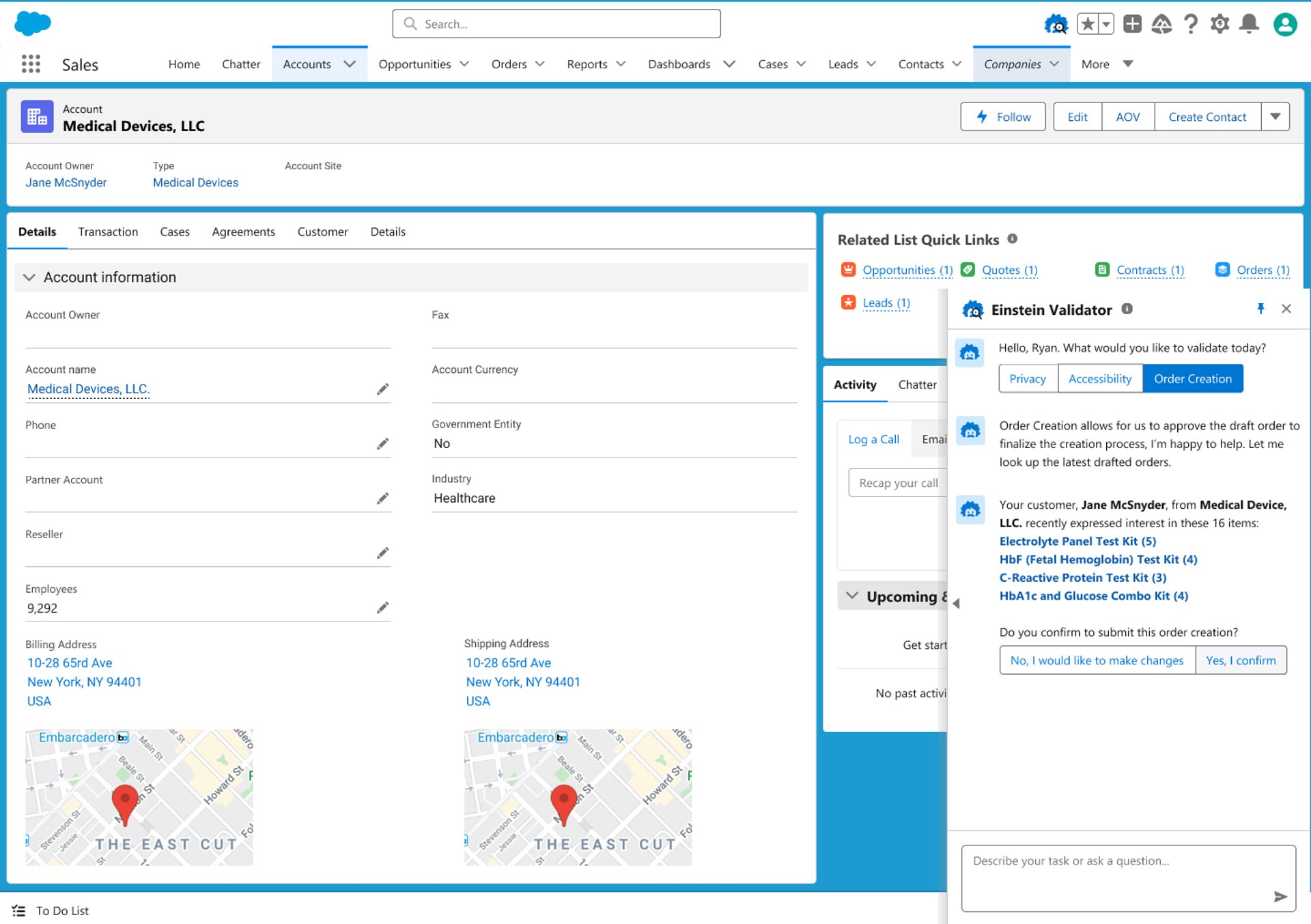Open the App Launcher grid icon

tap(31, 64)
